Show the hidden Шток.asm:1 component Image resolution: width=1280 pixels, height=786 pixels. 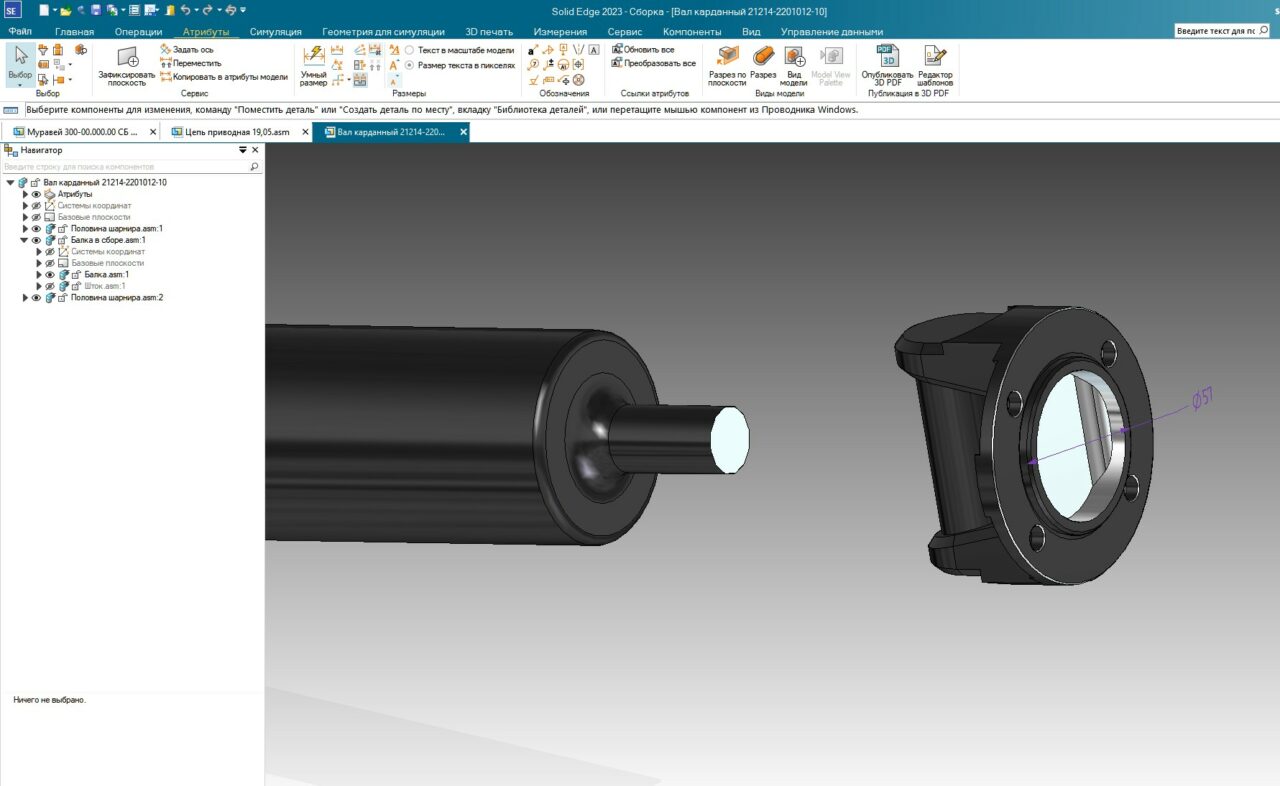tap(50, 286)
